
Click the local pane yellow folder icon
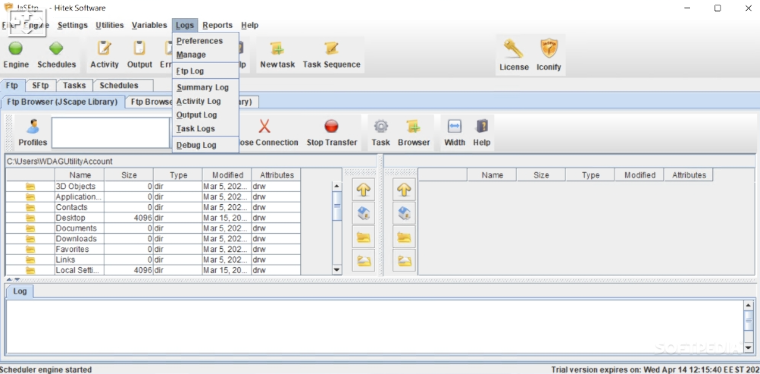pos(363,237)
